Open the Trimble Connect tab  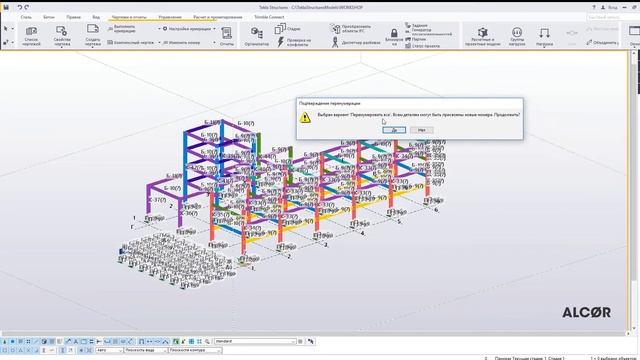coord(269,17)
